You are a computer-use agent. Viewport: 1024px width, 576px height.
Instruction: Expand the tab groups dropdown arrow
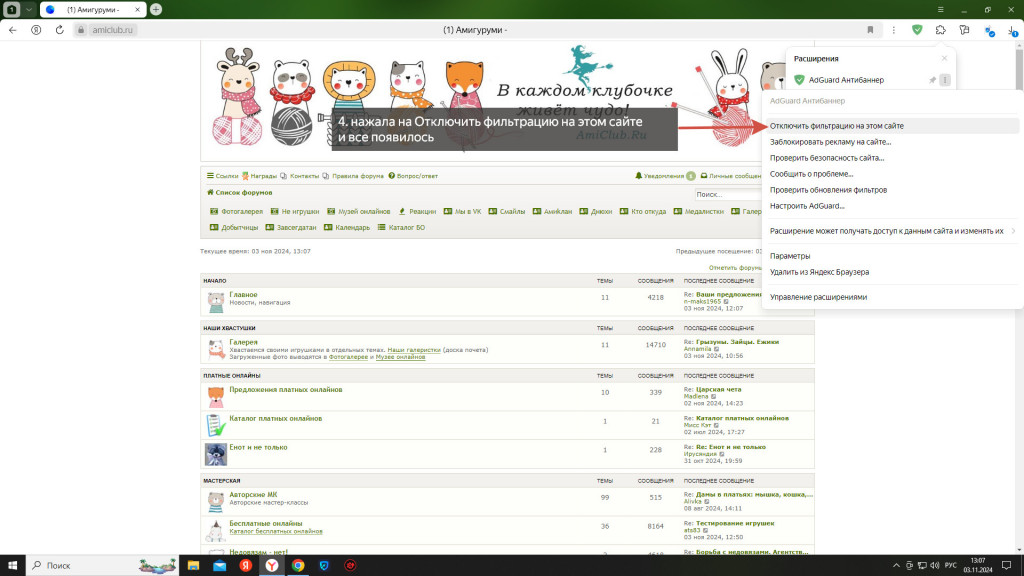click(29, 9)
